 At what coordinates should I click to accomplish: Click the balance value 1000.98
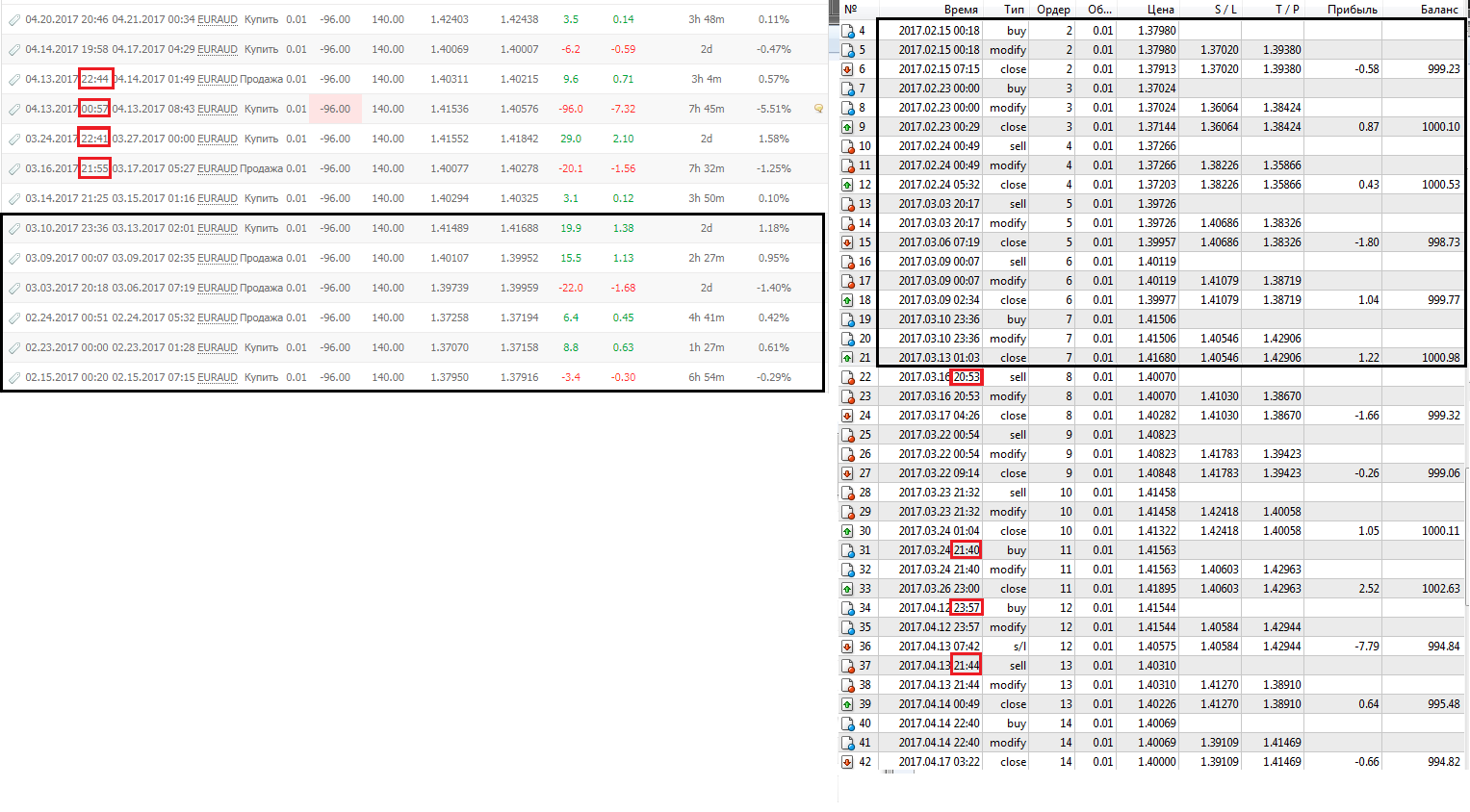pyautogui.click(x=1440, y=358)
